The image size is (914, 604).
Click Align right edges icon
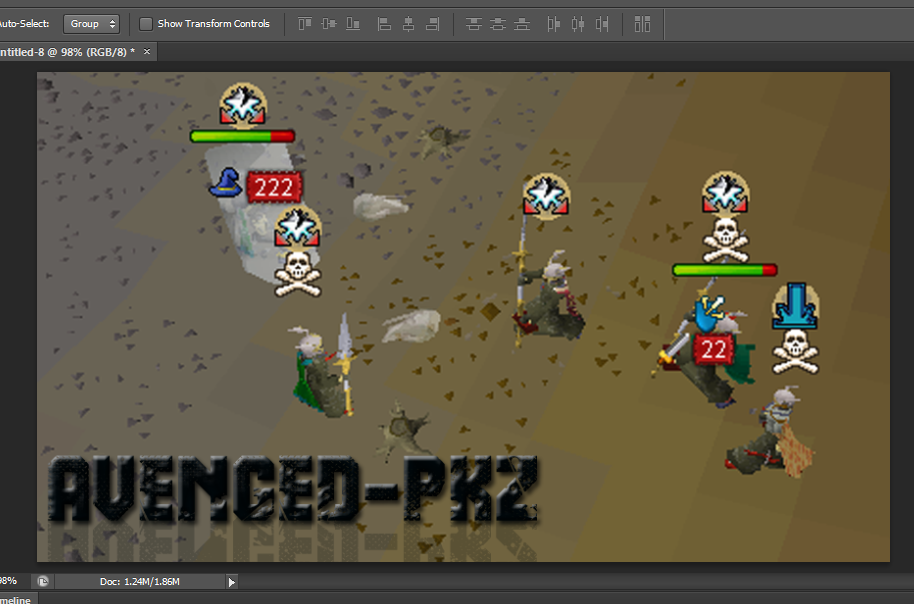point(433,24)
